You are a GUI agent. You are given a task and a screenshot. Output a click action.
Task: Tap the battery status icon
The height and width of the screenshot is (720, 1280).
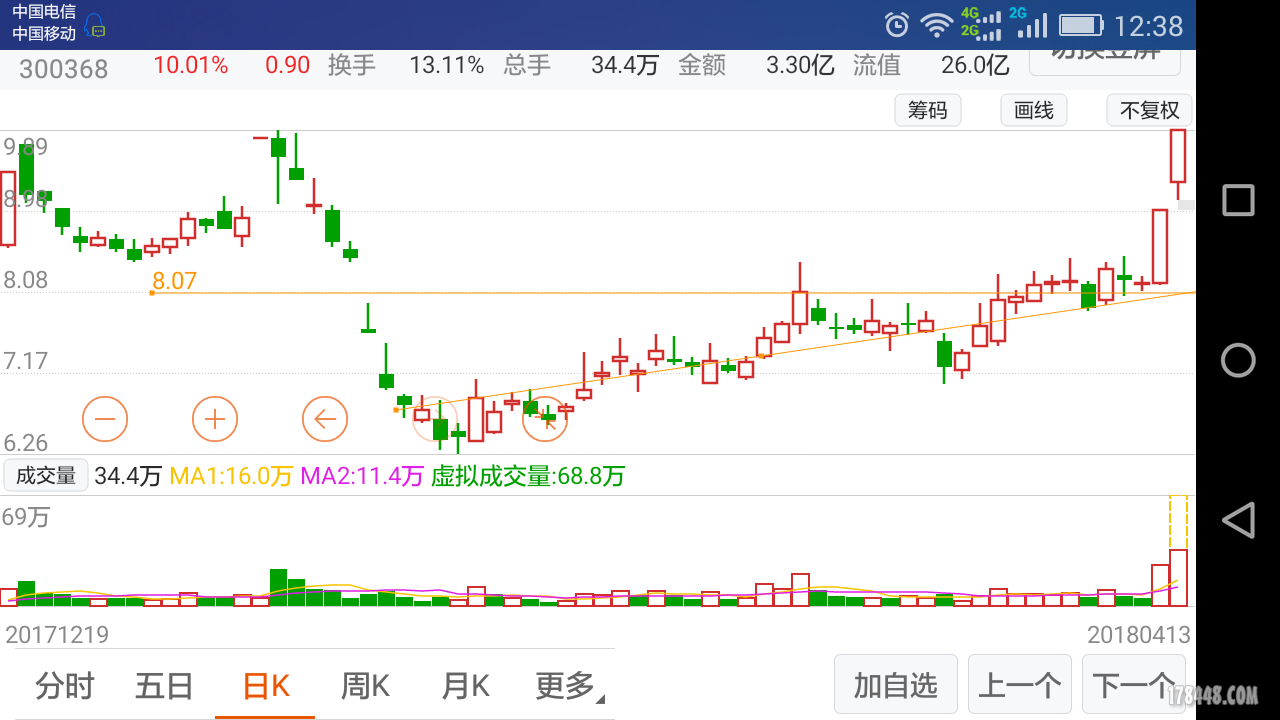click(x=1080, y=25)
